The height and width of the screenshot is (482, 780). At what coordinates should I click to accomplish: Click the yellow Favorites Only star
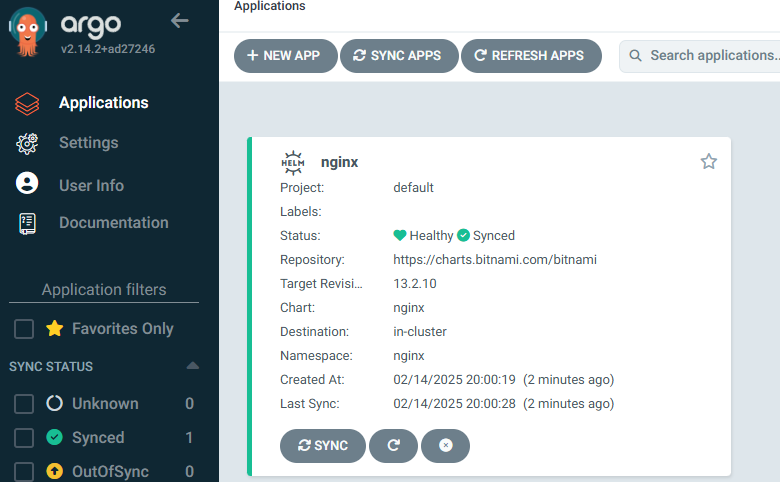tap(54, 328)
